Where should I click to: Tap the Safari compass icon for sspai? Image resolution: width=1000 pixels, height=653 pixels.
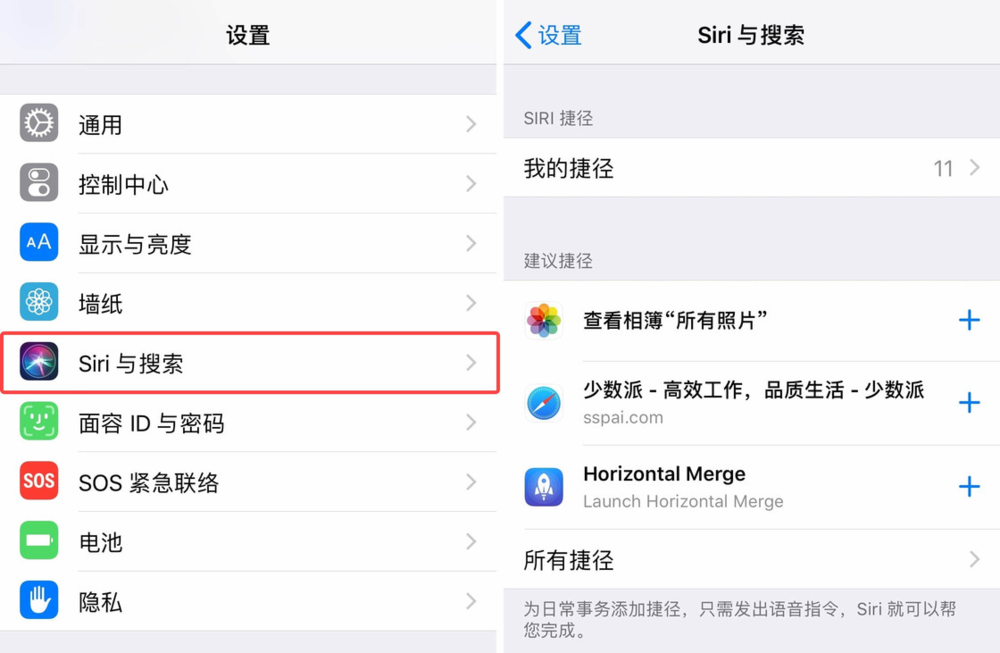click(x=544, y=404)
